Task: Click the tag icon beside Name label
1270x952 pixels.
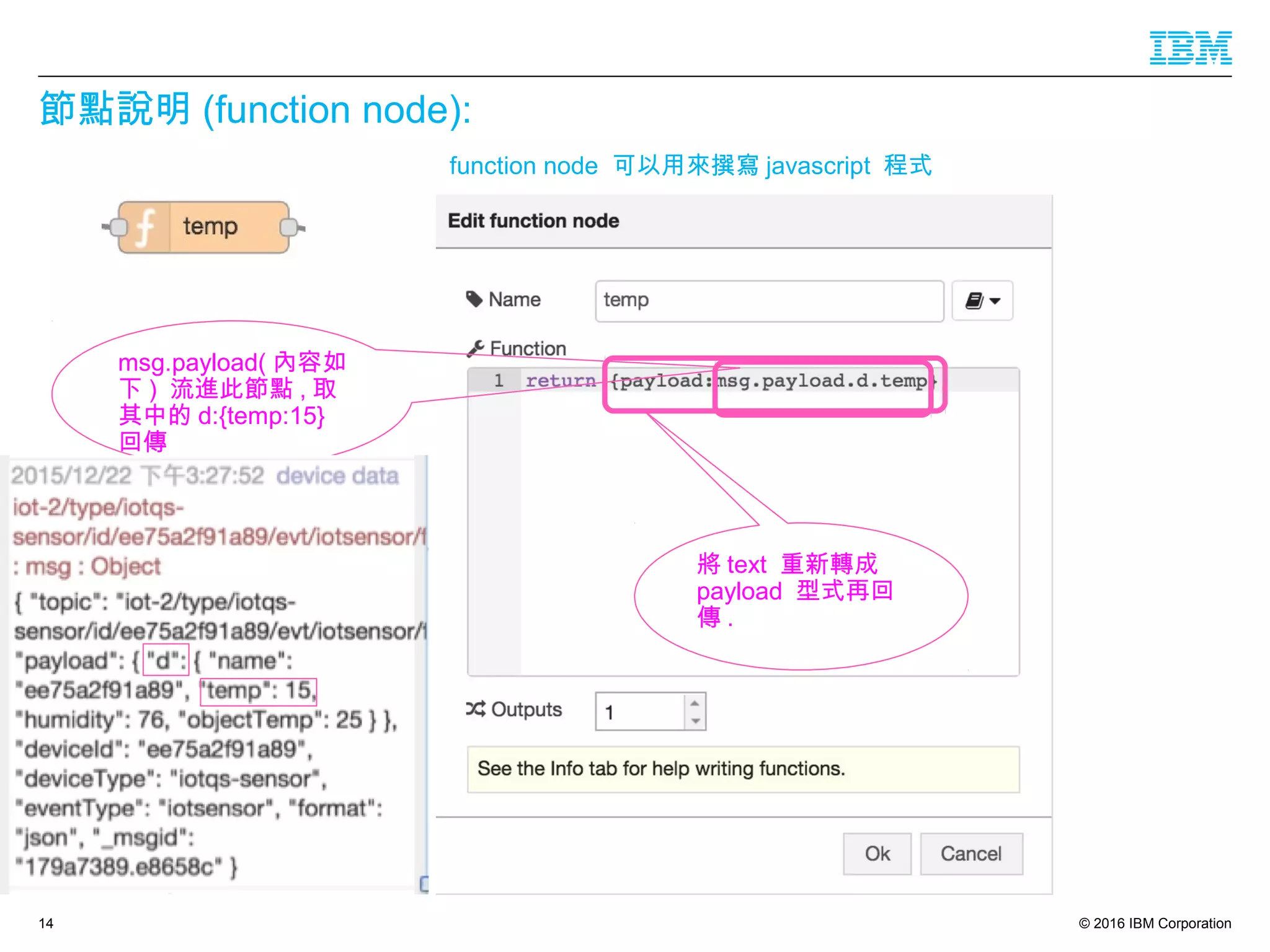Action: (474, 299)
